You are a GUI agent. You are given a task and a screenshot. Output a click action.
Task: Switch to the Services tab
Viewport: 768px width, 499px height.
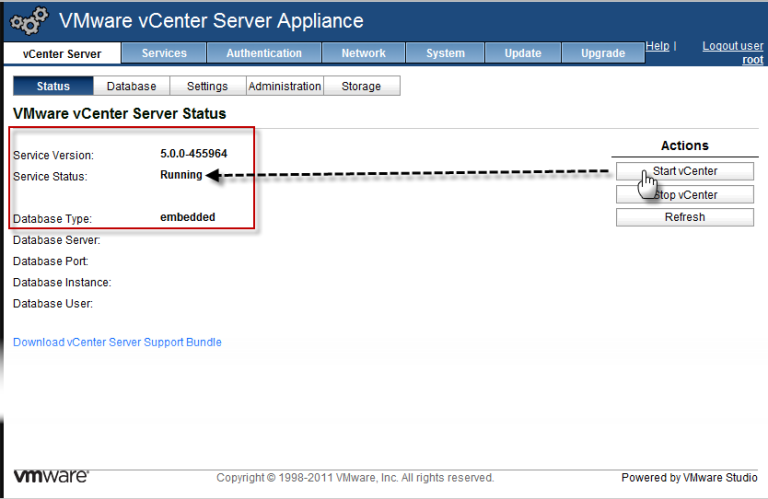164,53
